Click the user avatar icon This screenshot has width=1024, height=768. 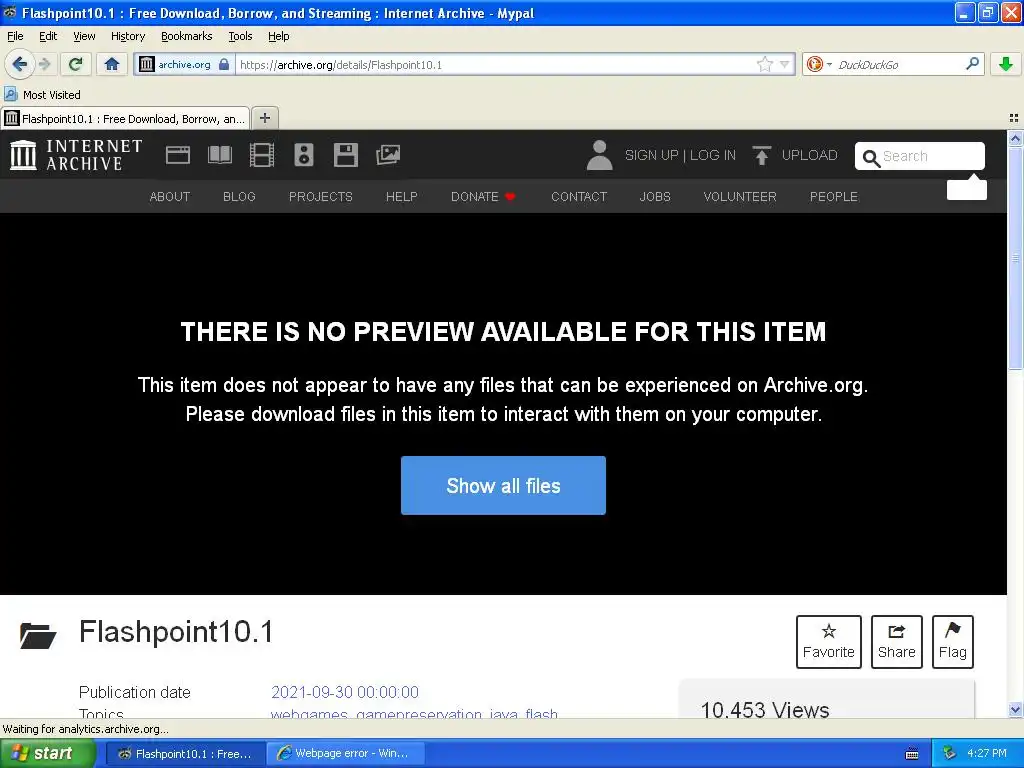600,155
